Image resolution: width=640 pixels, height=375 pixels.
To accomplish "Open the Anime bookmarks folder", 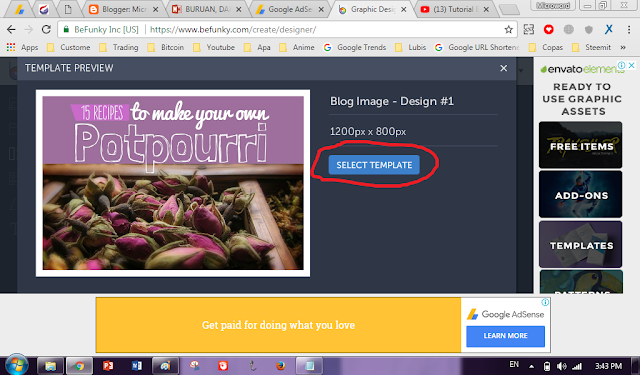I will click(297, 47).
